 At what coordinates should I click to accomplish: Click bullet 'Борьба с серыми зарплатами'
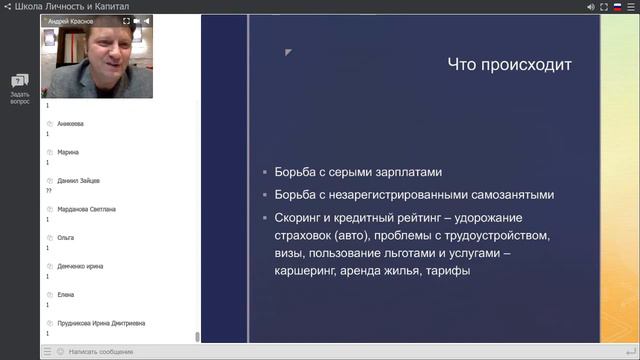tap(358, 172)
